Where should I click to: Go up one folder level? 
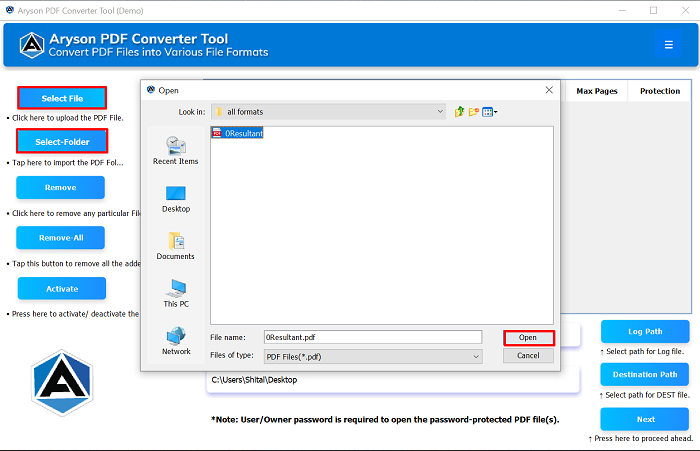[459, 112]
